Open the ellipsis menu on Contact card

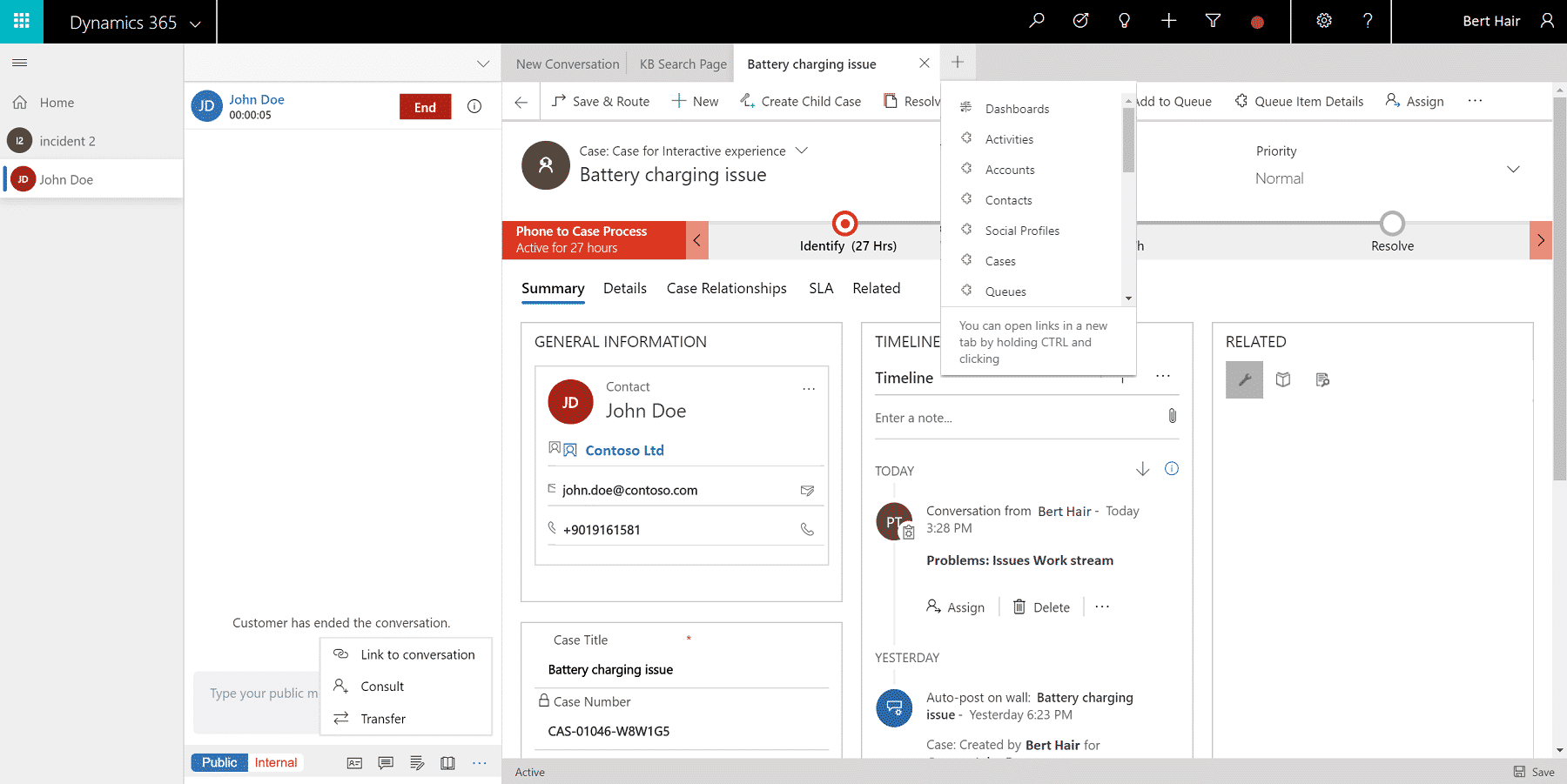(809, 389)
